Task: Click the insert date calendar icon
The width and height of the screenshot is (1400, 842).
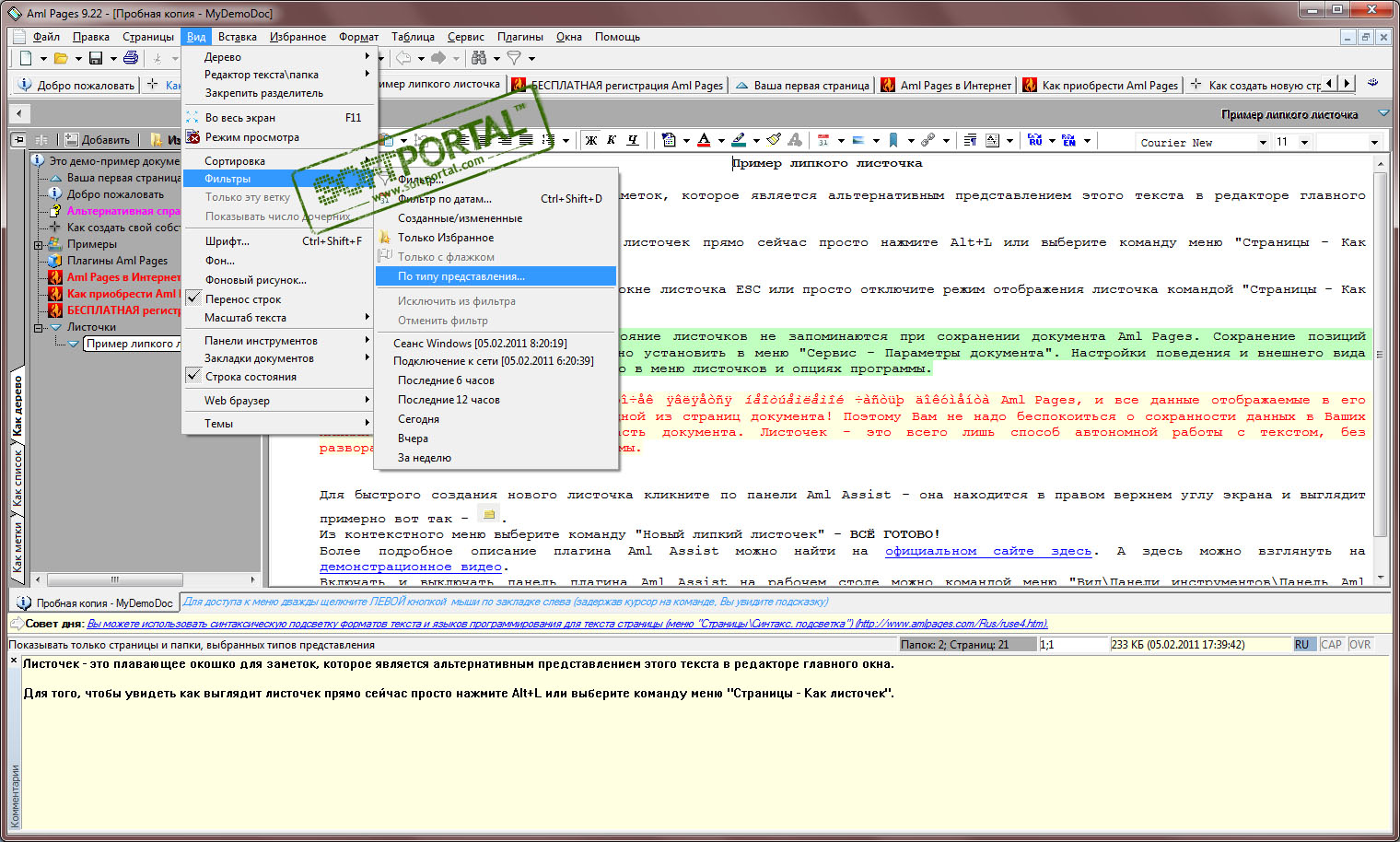Action: pyautogui.click(x=823, y=140)
